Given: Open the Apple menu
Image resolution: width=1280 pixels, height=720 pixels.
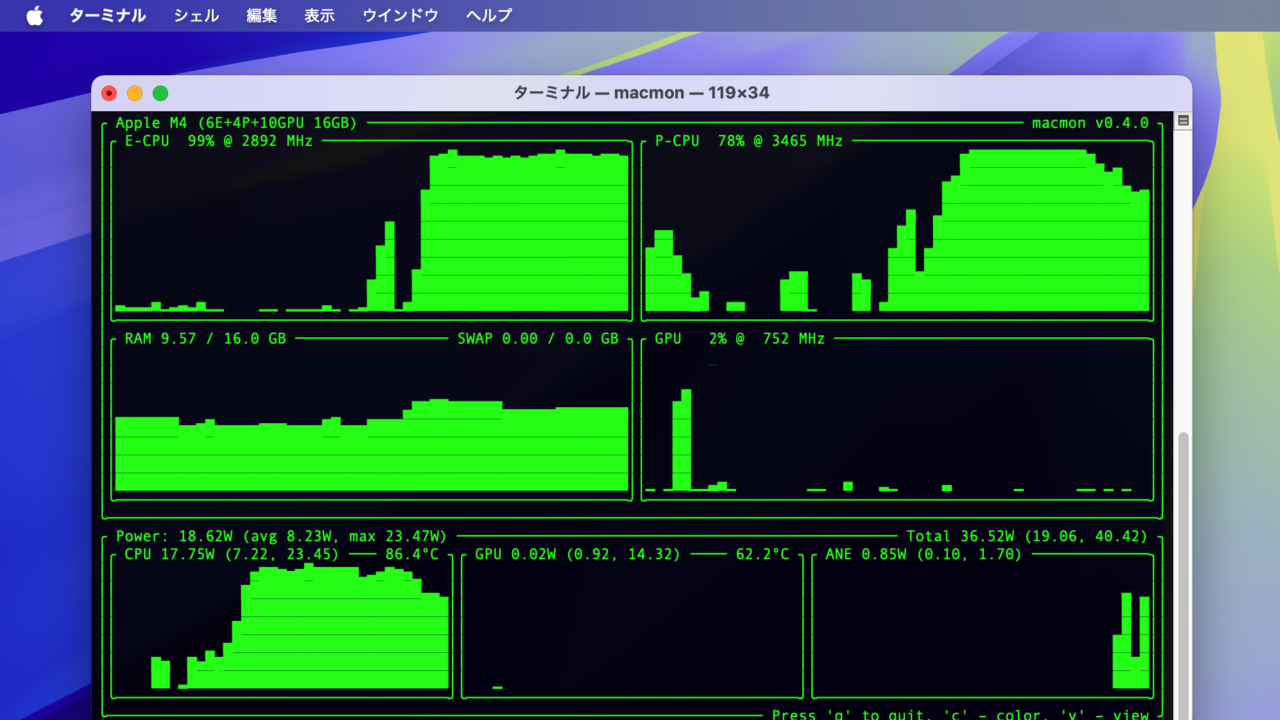Looking at the screenshot, I should tap(35, 15).
